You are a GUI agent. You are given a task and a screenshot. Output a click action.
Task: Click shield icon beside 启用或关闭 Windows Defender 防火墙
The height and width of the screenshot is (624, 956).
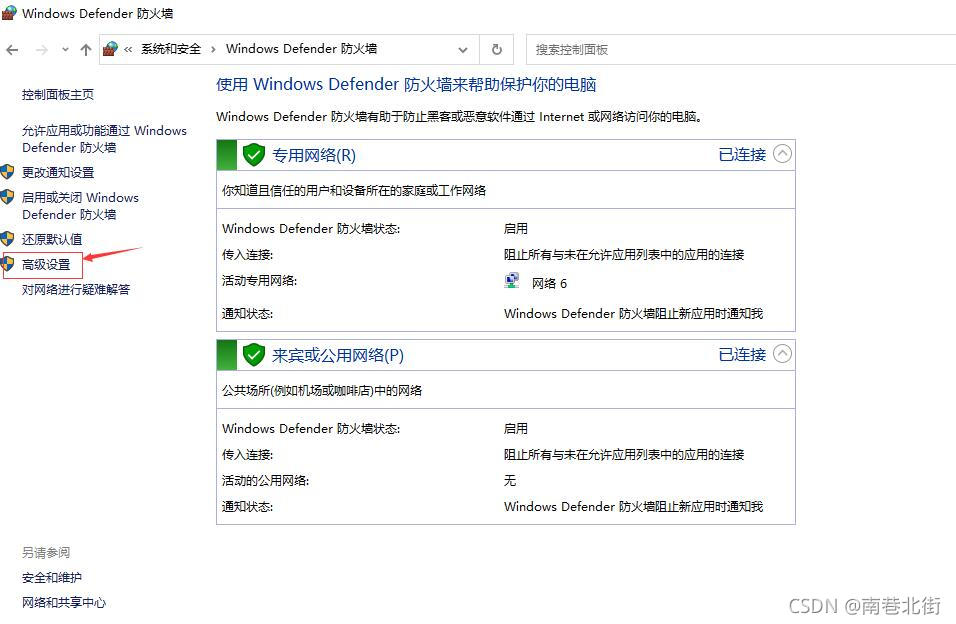(7, 197)
